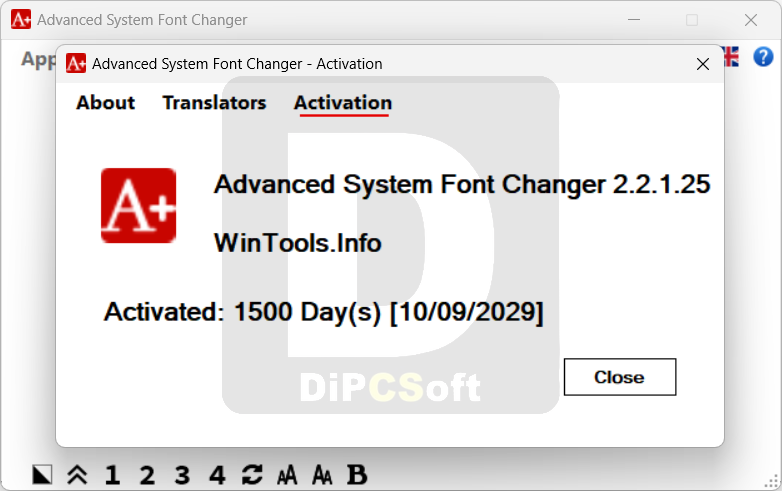782x491 pixels.
Task: Select the Activation tab
Action: [343, 103]
